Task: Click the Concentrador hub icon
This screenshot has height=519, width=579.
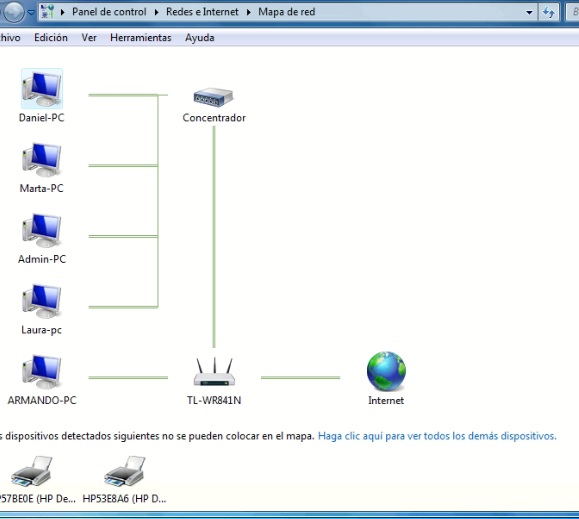Action: pyautogui.click(x=213, y=97)
